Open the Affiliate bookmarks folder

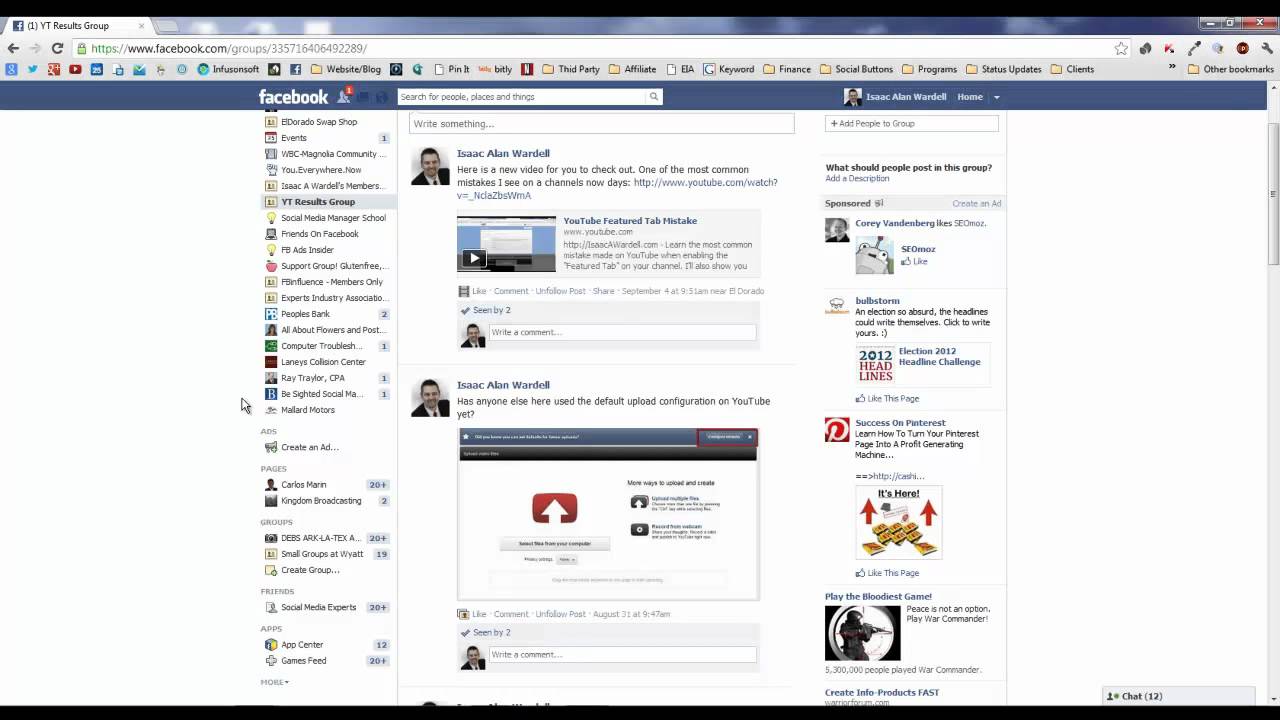(631, 69)
